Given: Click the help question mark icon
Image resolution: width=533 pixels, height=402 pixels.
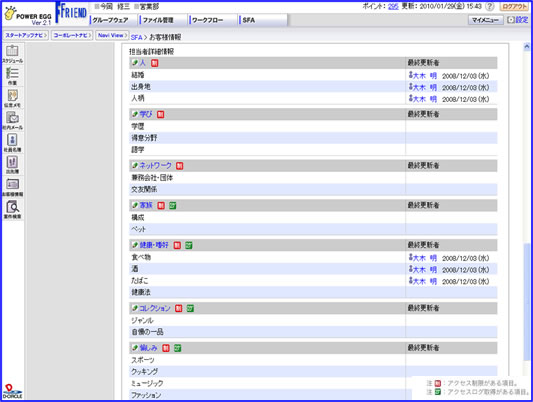Looking at the screenshot, I should pyautogui.click(x=489, y=6).
